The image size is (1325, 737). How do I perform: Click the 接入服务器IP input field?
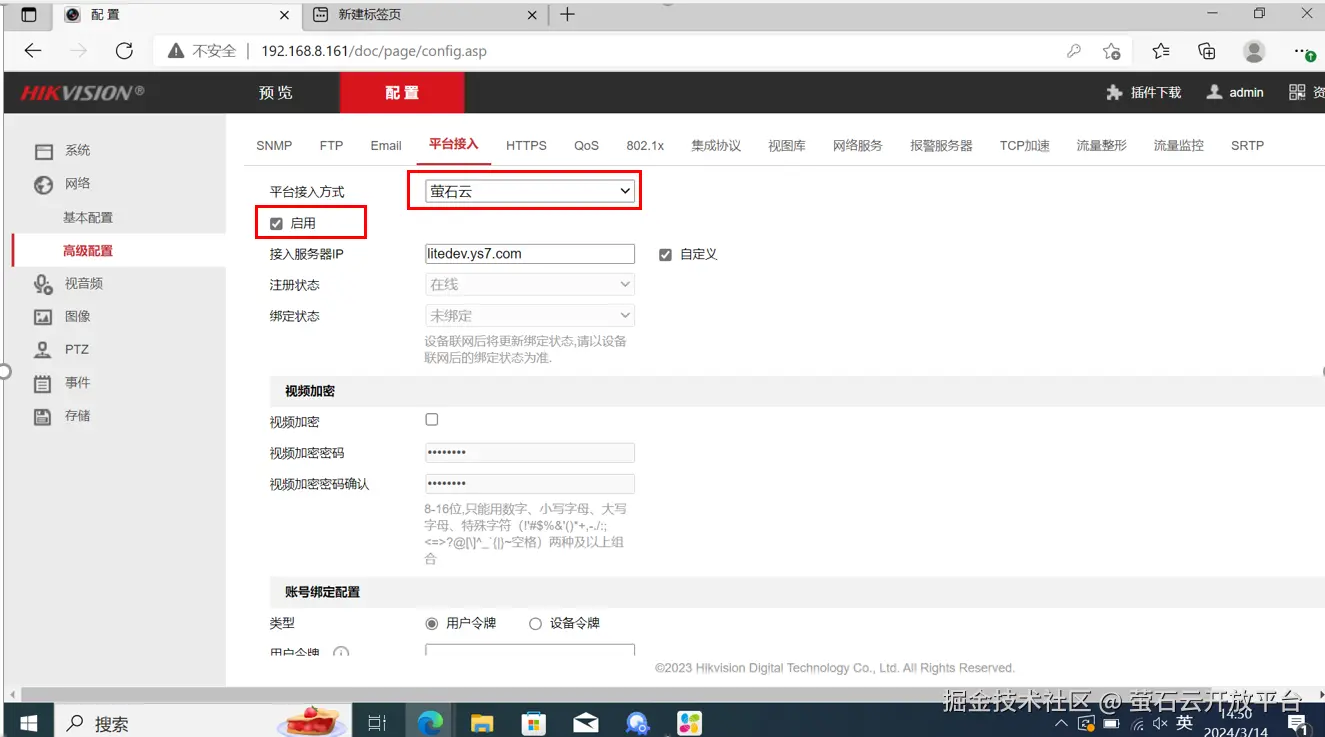pos(530,254)
